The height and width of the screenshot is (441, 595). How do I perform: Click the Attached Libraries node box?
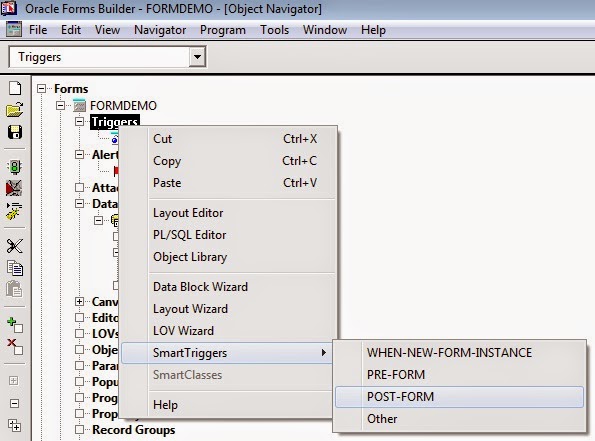pyautogui.click(x=79, y=187)
